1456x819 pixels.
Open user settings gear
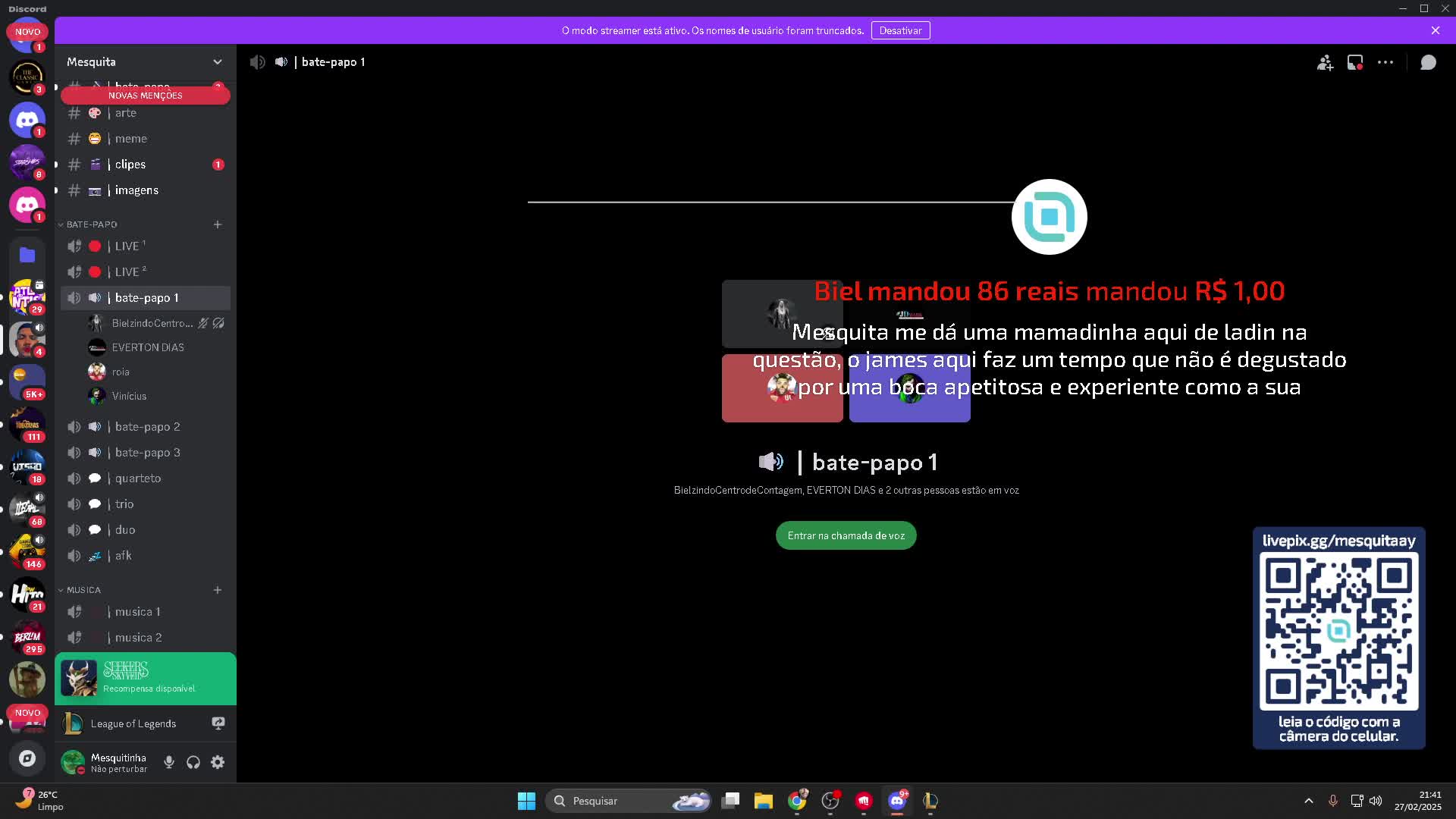(x=218, y=762)
